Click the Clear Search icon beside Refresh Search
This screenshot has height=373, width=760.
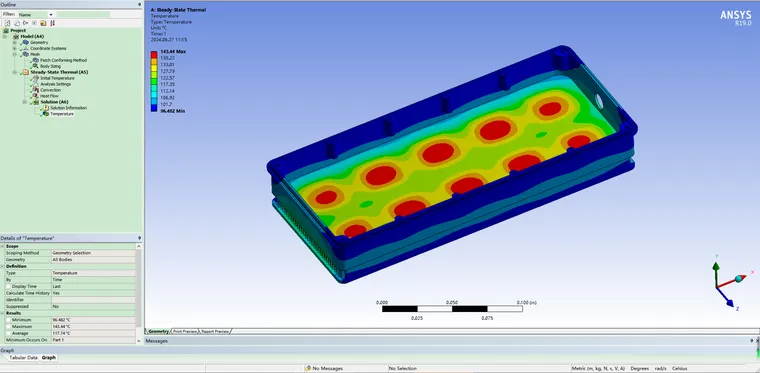click(17, 23)
